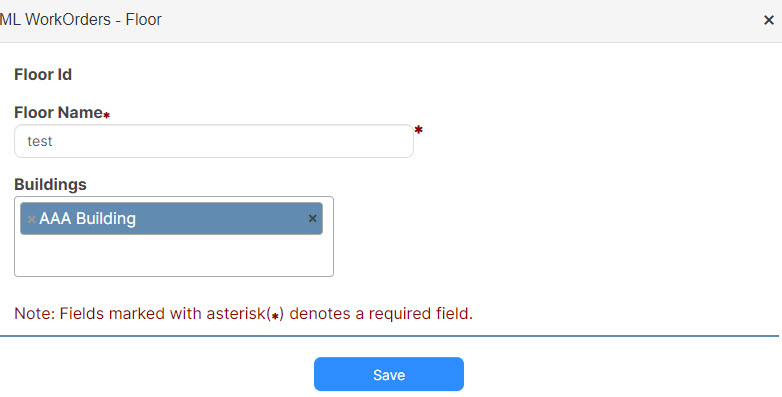Click the 'ML WorkOrders - Floor' dialog title
782x397 pixels.
(x=81, y=19)
